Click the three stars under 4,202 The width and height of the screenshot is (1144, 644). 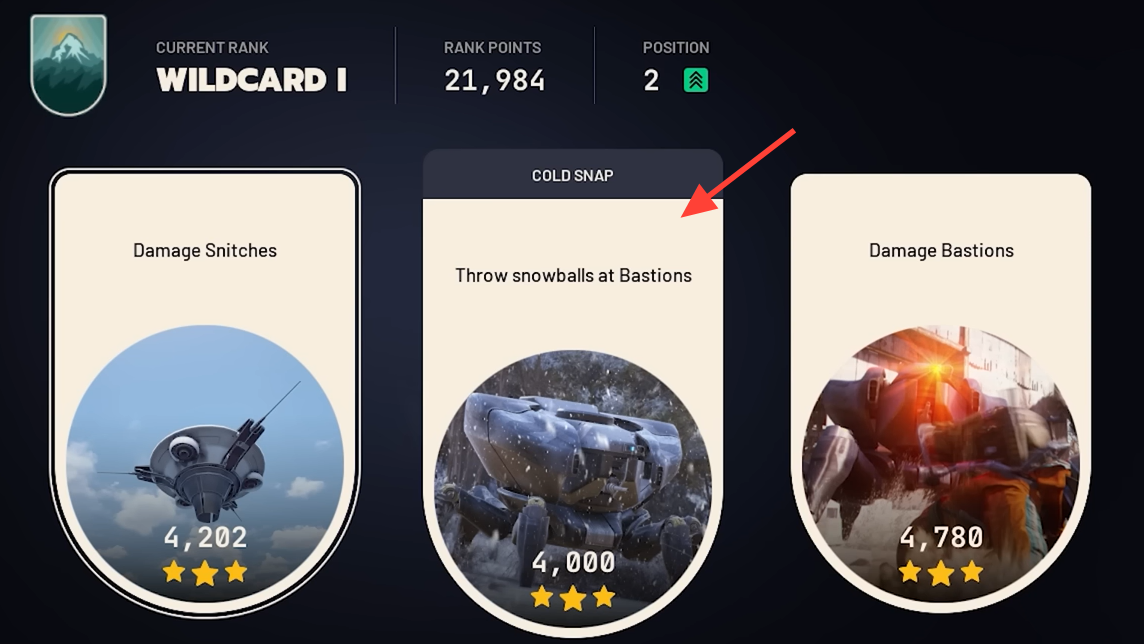[205, 573]
